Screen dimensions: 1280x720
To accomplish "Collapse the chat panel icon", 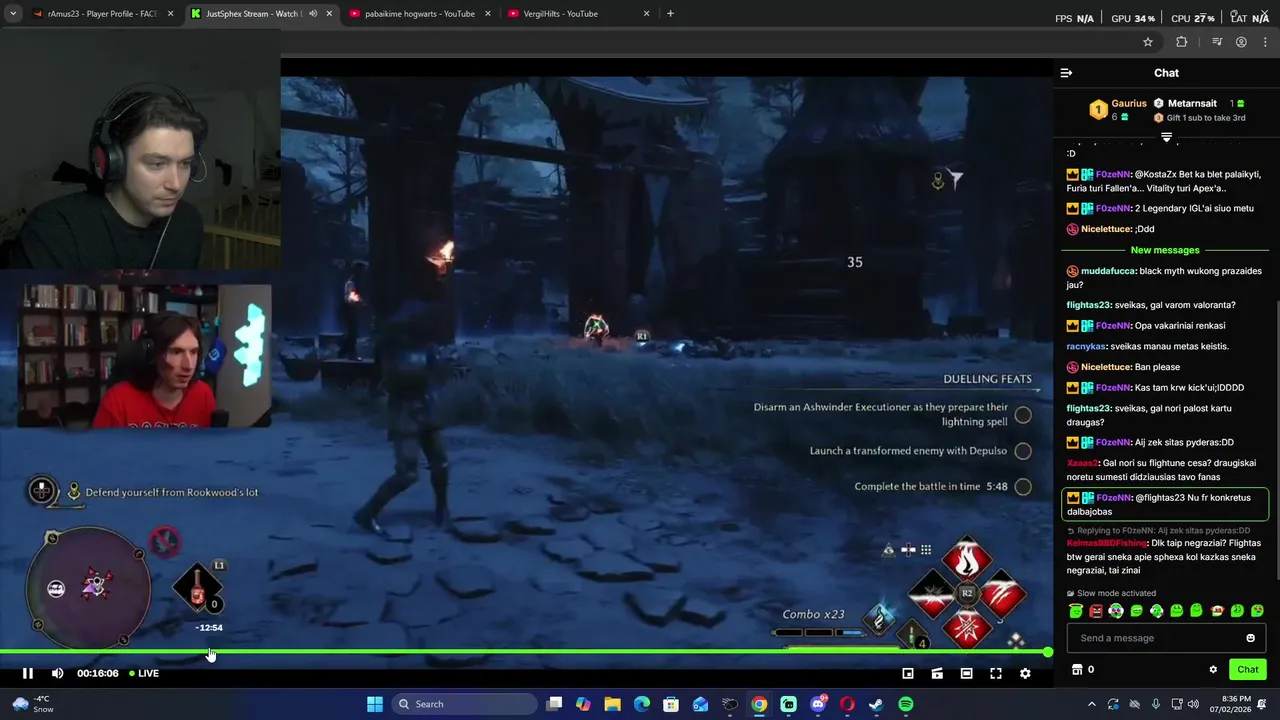I will pyautogui.click(x=1066, y=73).
